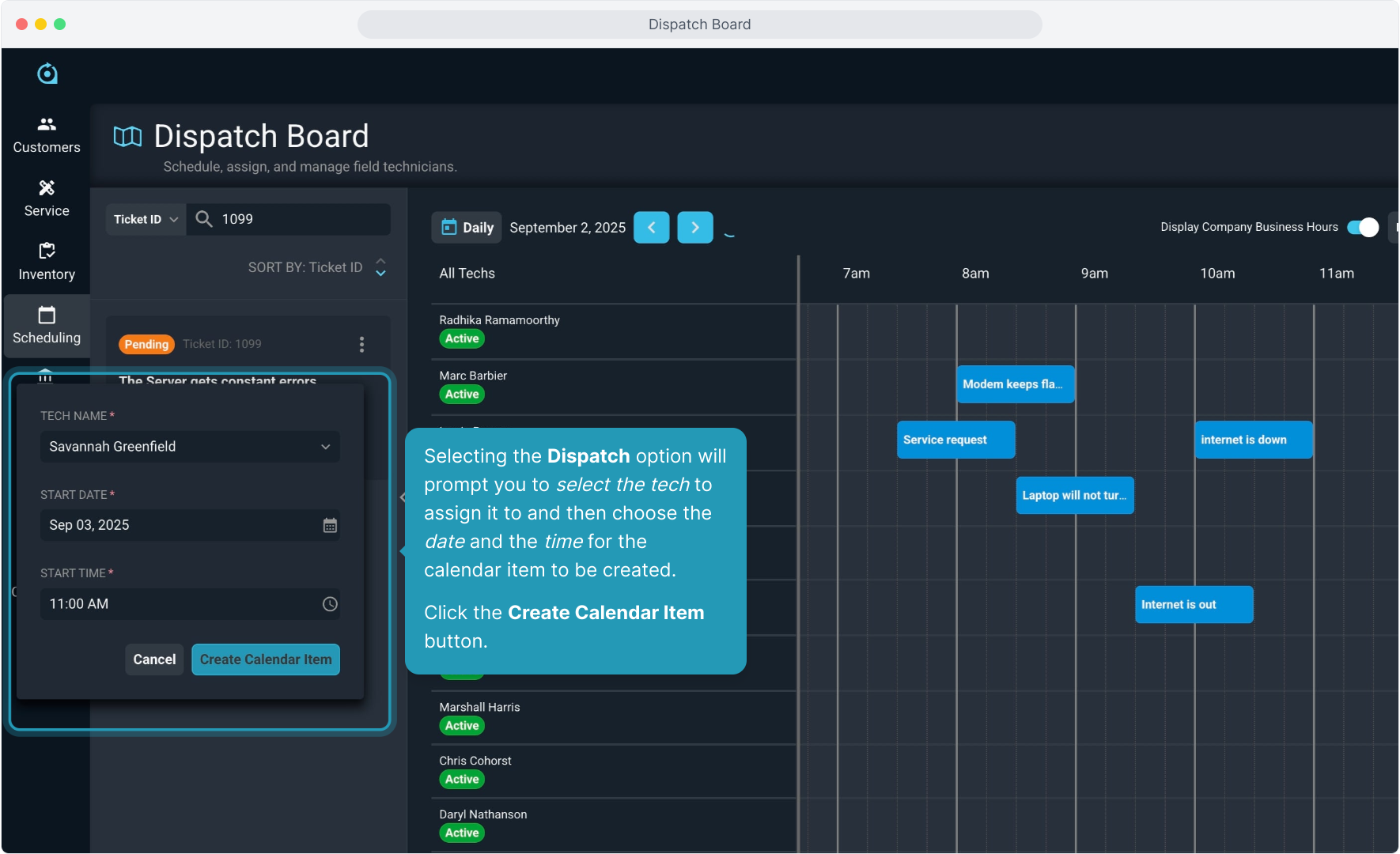
Task: Click the search magnifier icon
Action: point(203,219)
